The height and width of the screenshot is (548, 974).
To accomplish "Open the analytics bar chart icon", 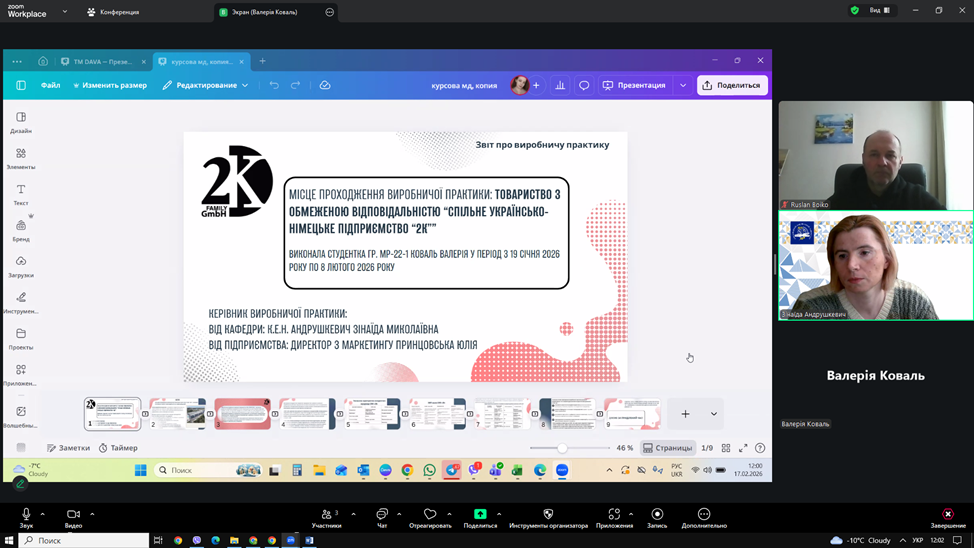I will click(x=560, y=86).
